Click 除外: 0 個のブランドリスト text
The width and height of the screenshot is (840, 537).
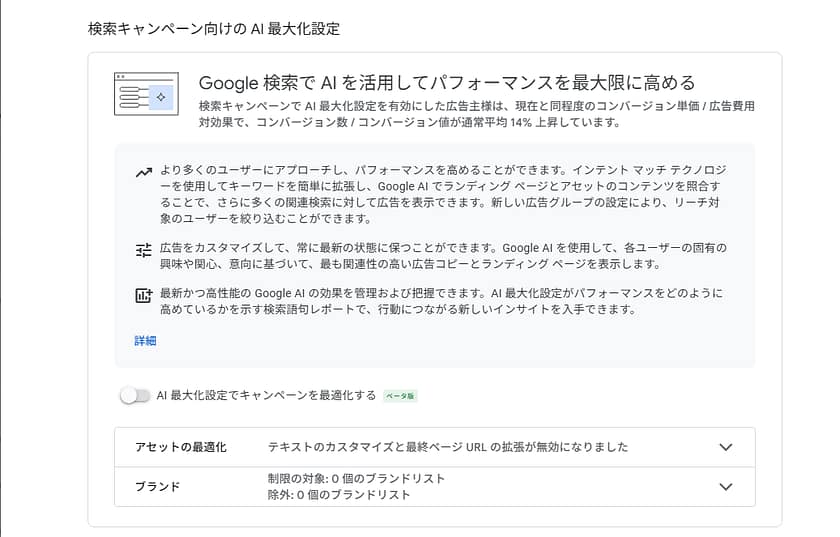338,495
